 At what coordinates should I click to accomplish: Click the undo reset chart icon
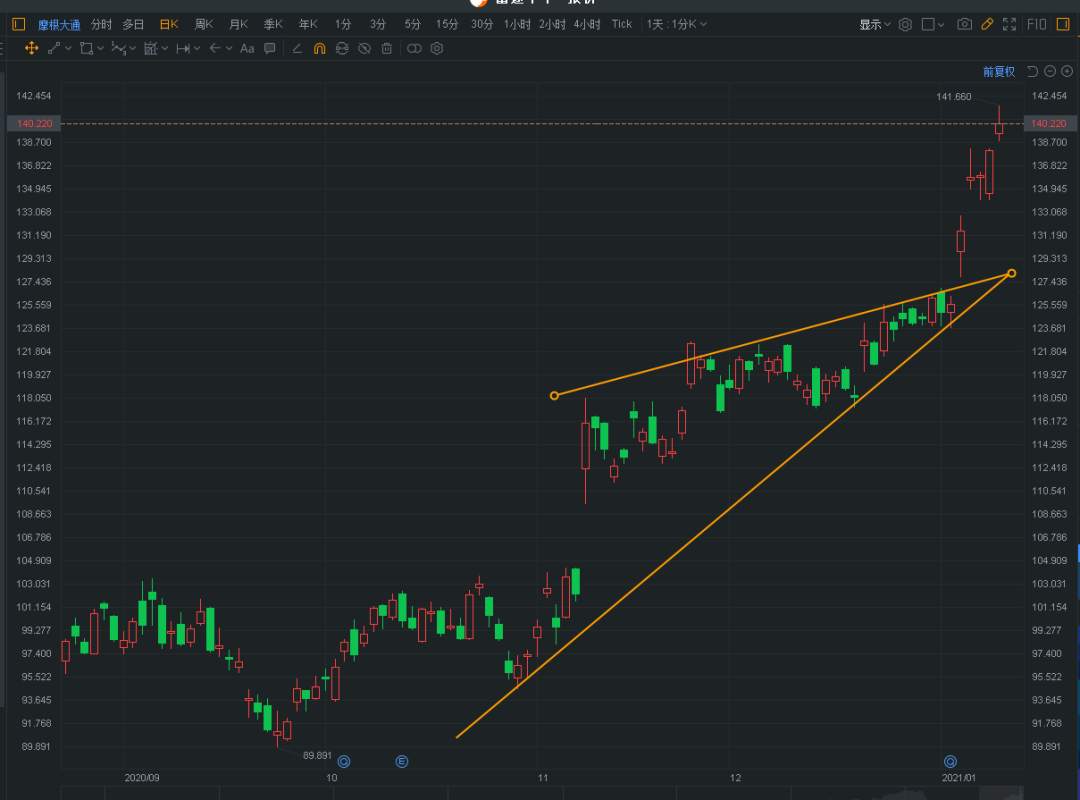coord(1032,71)
